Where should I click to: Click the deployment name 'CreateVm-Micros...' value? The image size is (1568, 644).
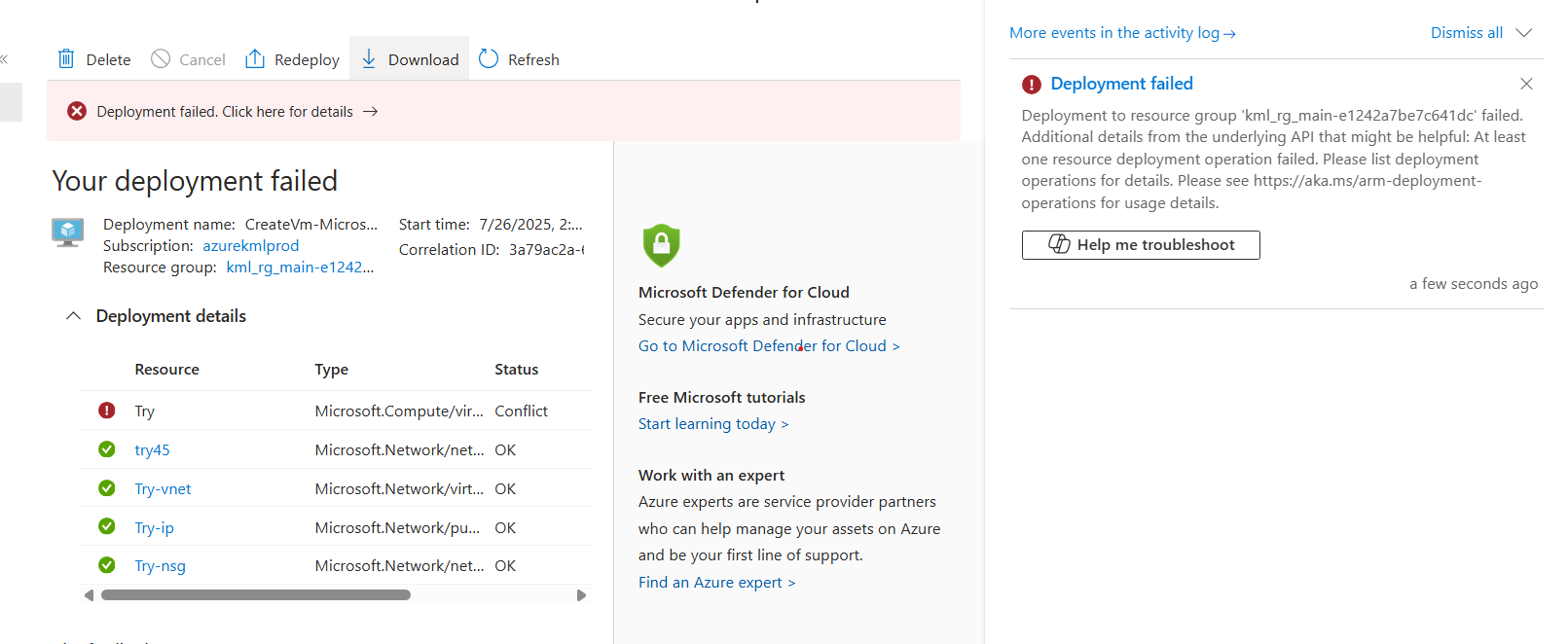point(311,225)
